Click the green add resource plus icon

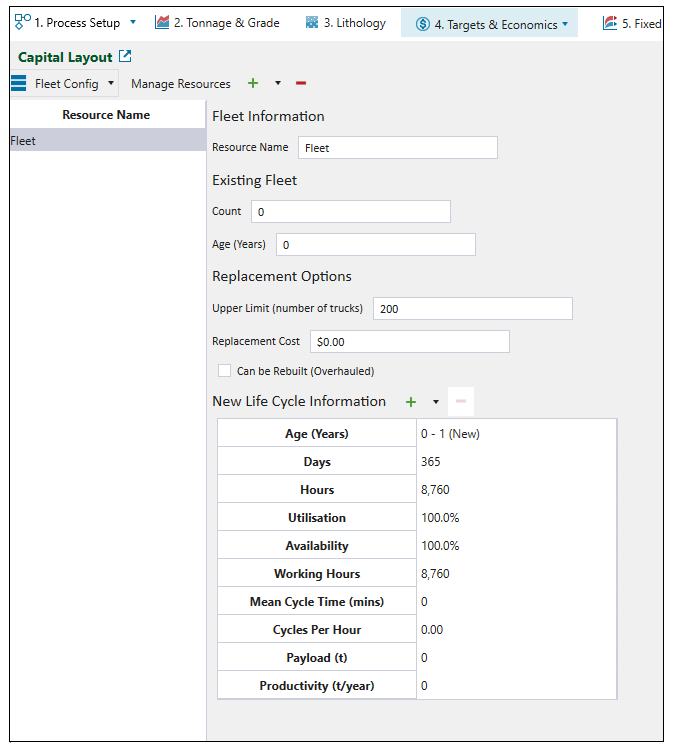tap(253, 84)
